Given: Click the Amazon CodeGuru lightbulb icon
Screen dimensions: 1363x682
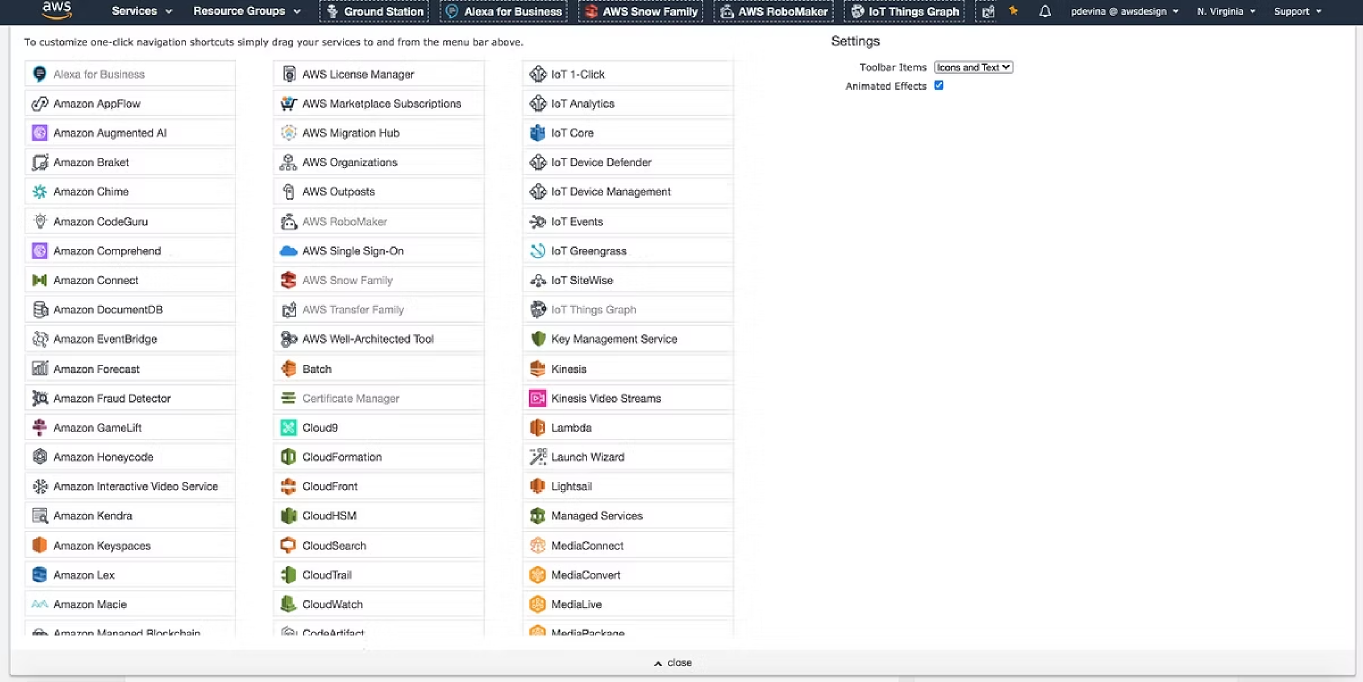Looking at the screenshot, I should (x=40, y=221).
